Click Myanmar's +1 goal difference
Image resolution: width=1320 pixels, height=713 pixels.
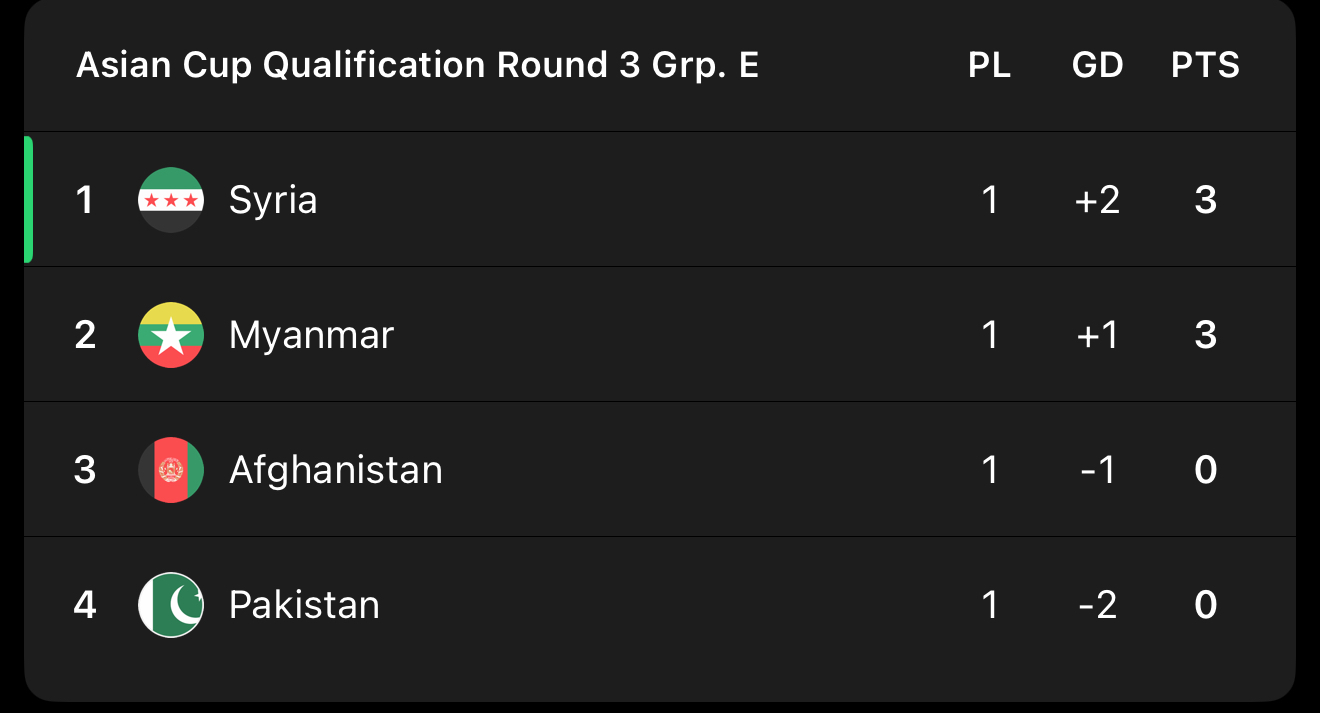click(x=1097, y=335)
